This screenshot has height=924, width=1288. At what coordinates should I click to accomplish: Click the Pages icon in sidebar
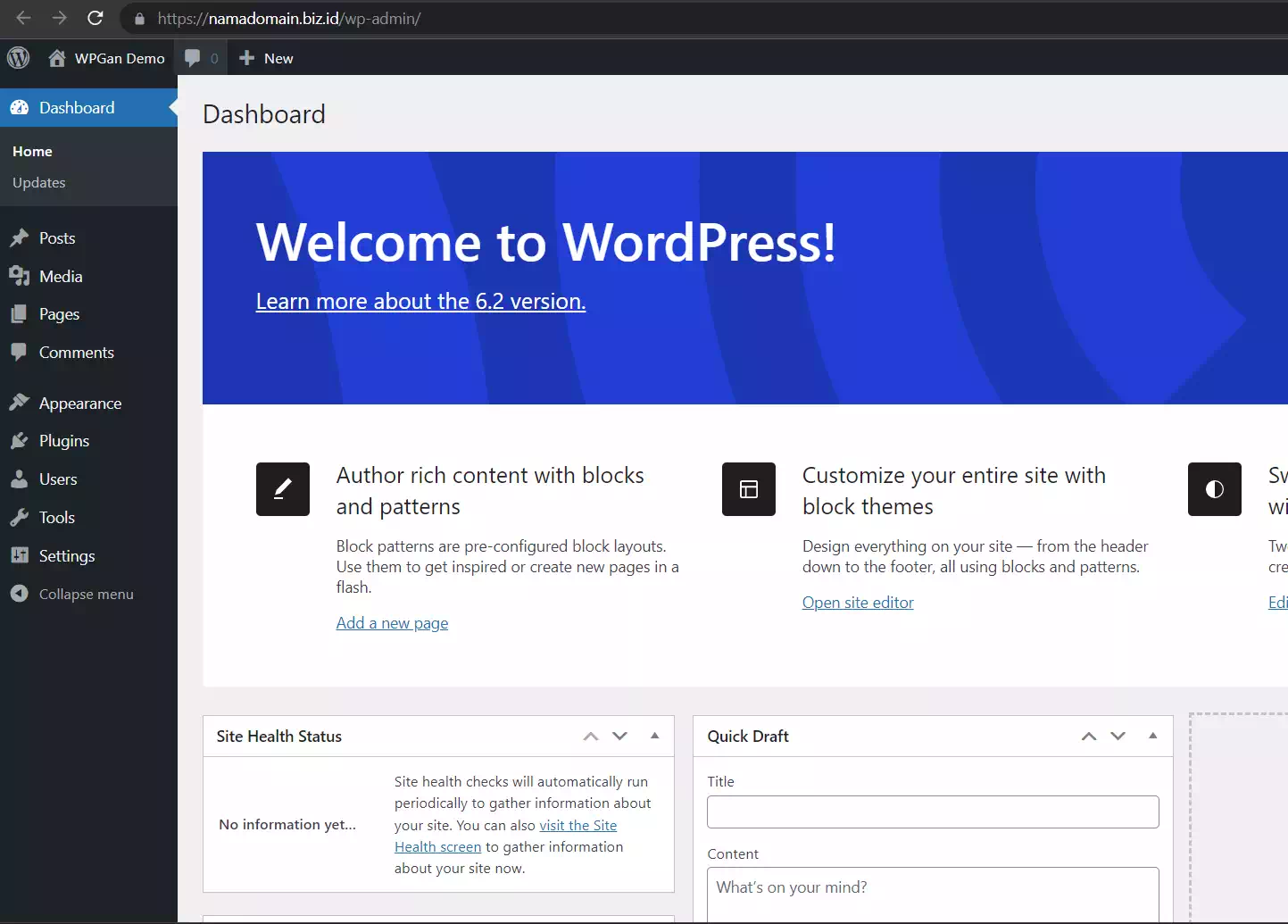[x=20, y=314]
